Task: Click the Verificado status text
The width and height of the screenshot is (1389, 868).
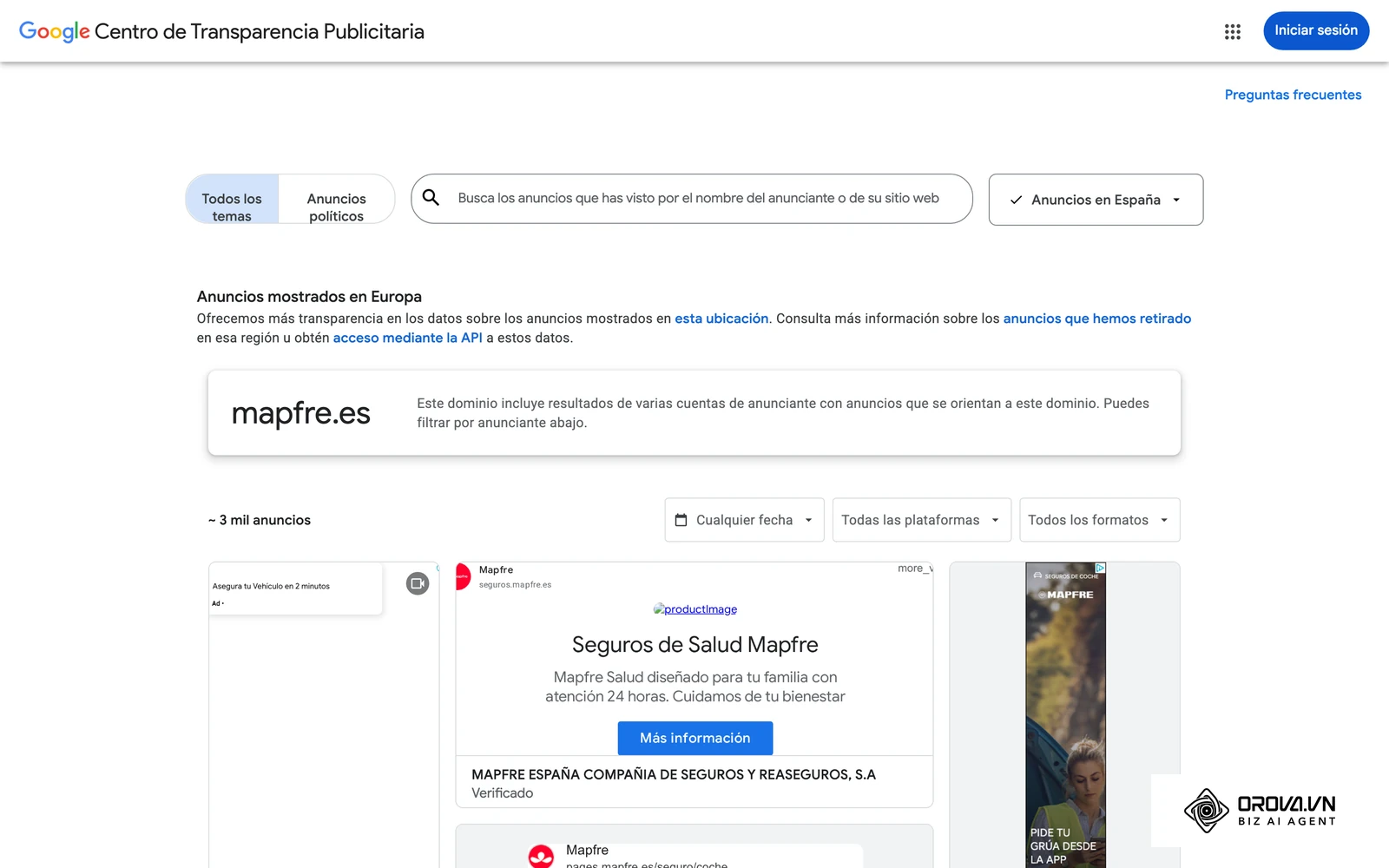Action: click(503, 793)
